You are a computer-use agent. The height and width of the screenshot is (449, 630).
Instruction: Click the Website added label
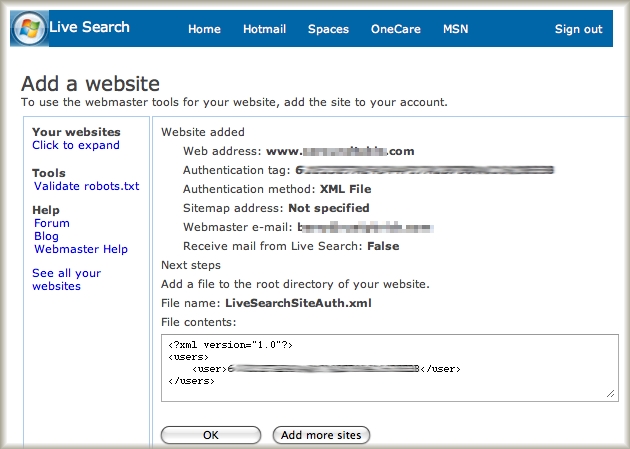203,132
